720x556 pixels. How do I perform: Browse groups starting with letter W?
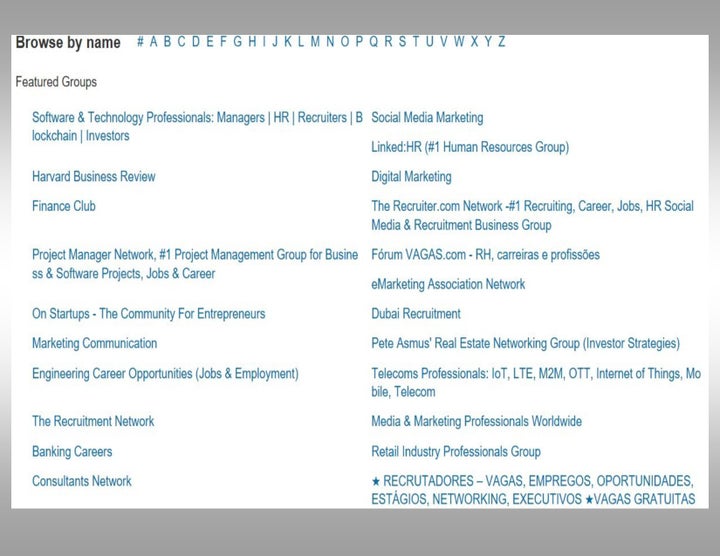click(459, 42)
